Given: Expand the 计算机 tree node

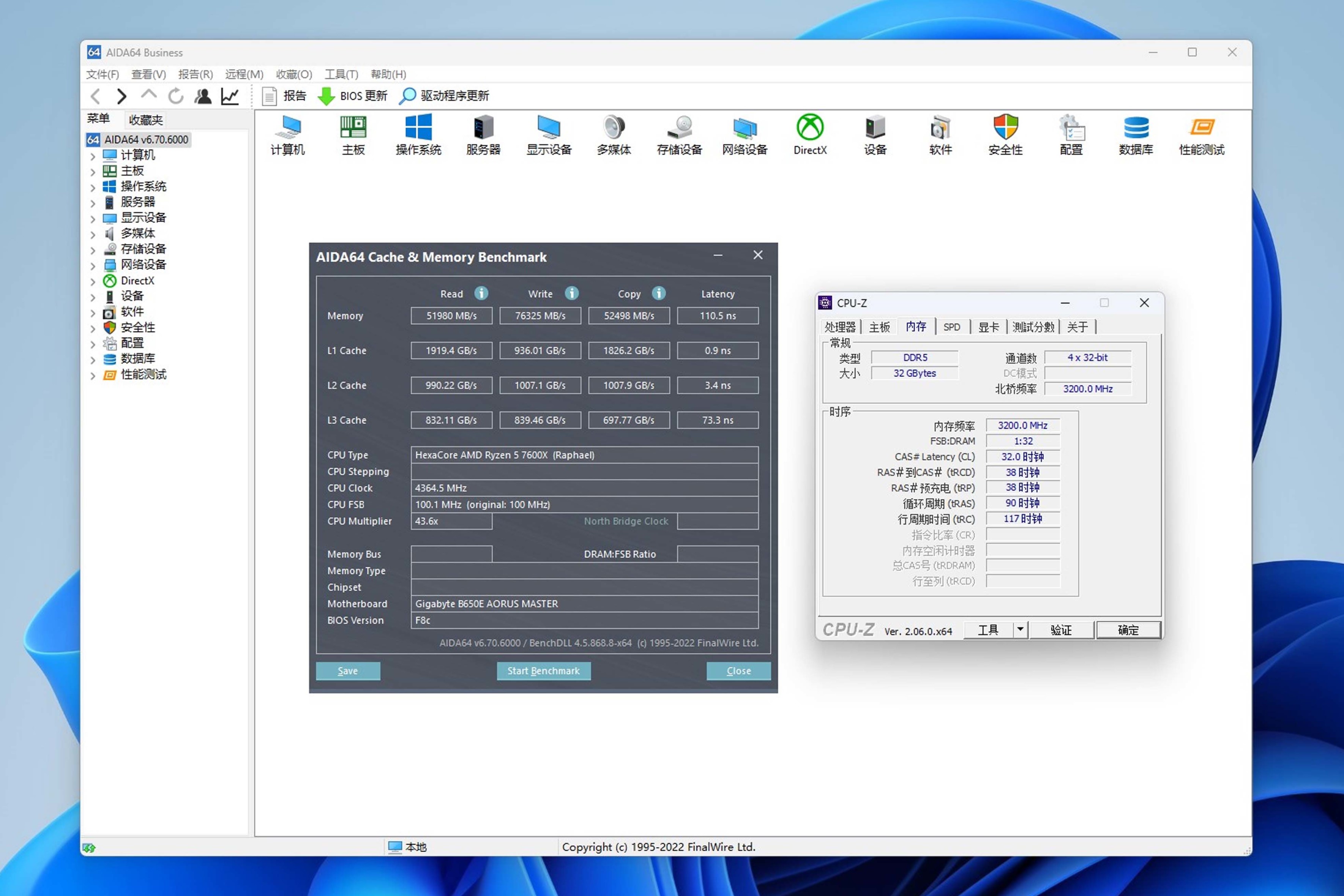Looking at the screenshot, I should 93,156.
